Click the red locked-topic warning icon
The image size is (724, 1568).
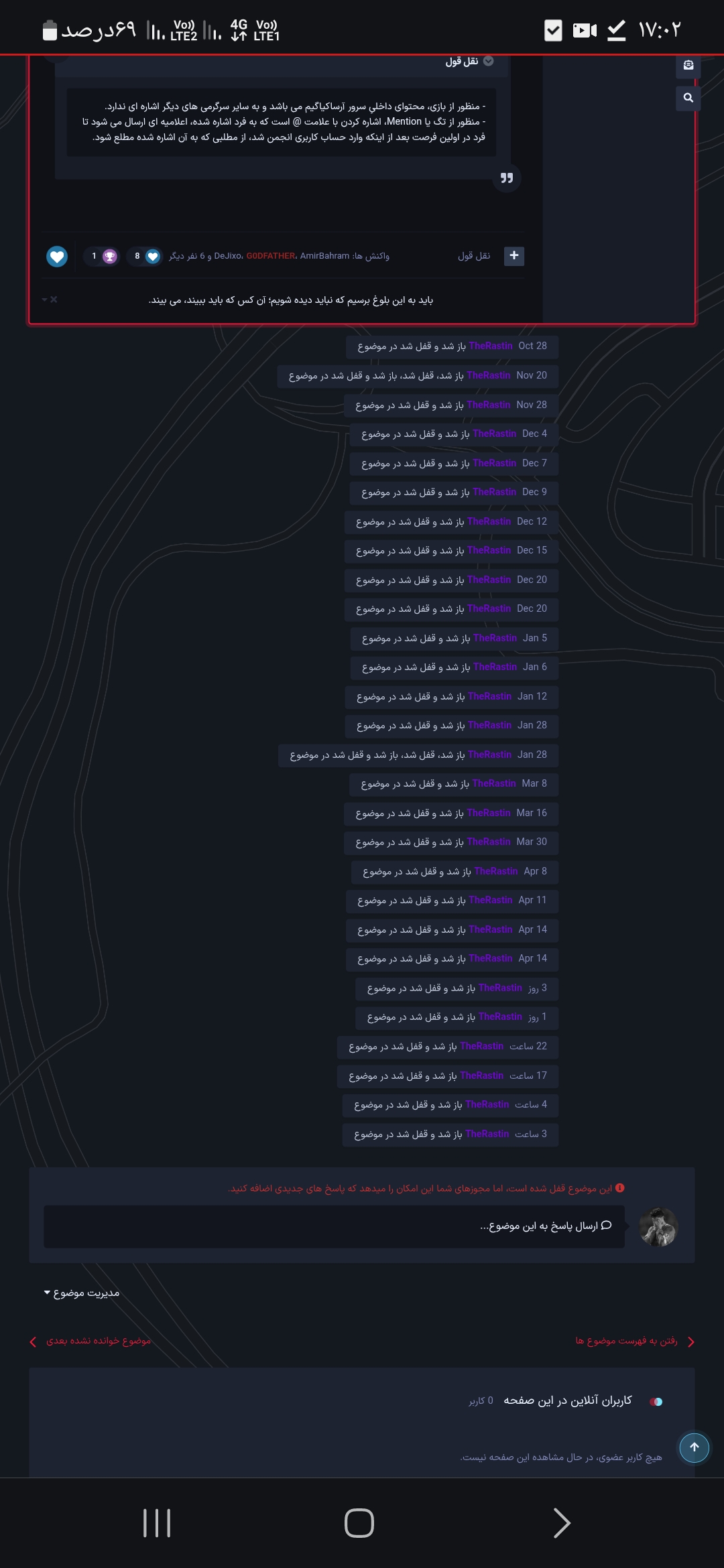(x=620, y=1188)
